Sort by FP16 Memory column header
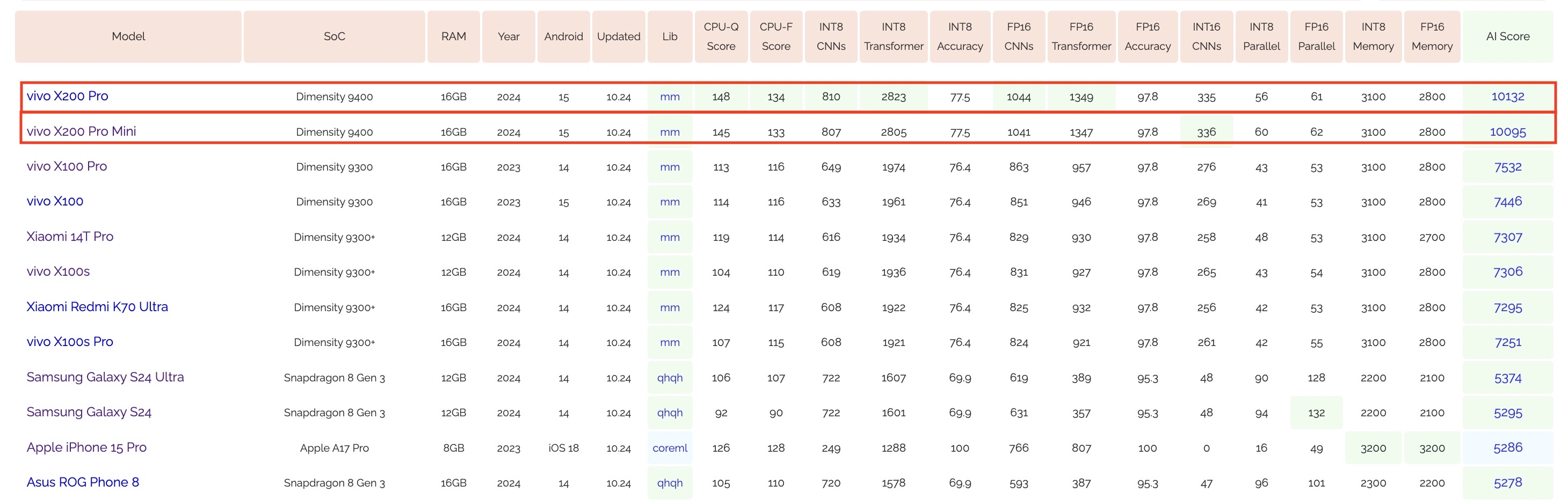The image size is (1568, 500). (x=1432, y=36)
